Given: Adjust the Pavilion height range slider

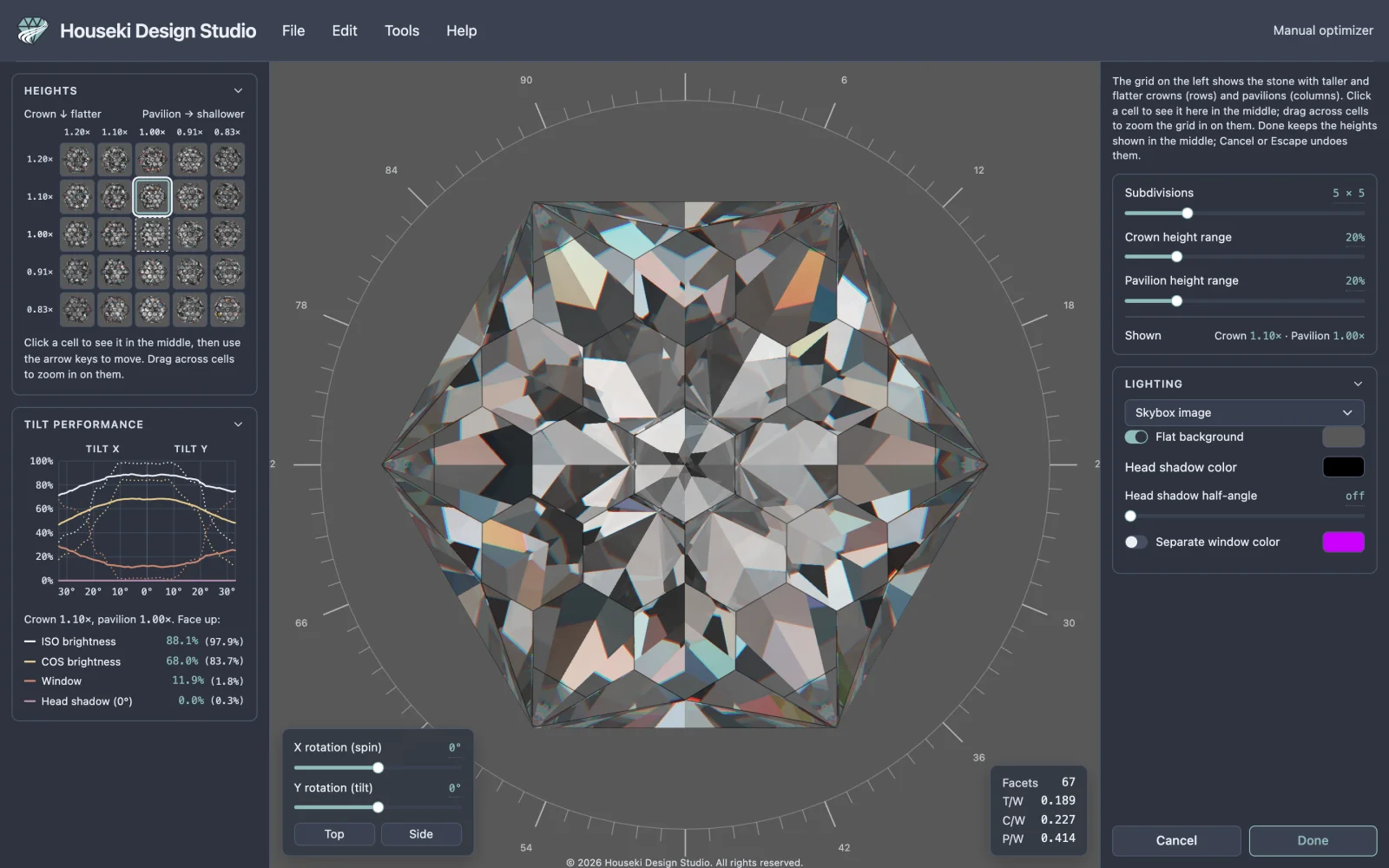Looking at the screenshot, I should point(1244,301).
